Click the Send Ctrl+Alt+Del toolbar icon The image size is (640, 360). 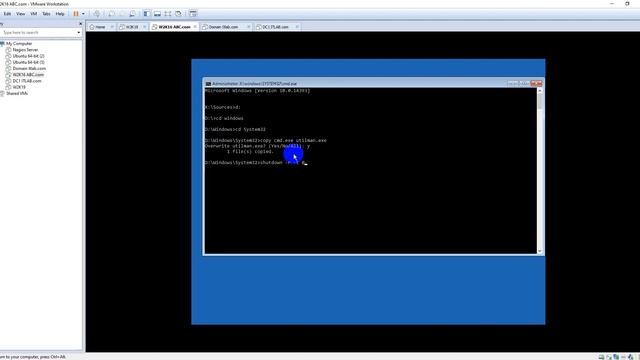click(x=97, y=13)
